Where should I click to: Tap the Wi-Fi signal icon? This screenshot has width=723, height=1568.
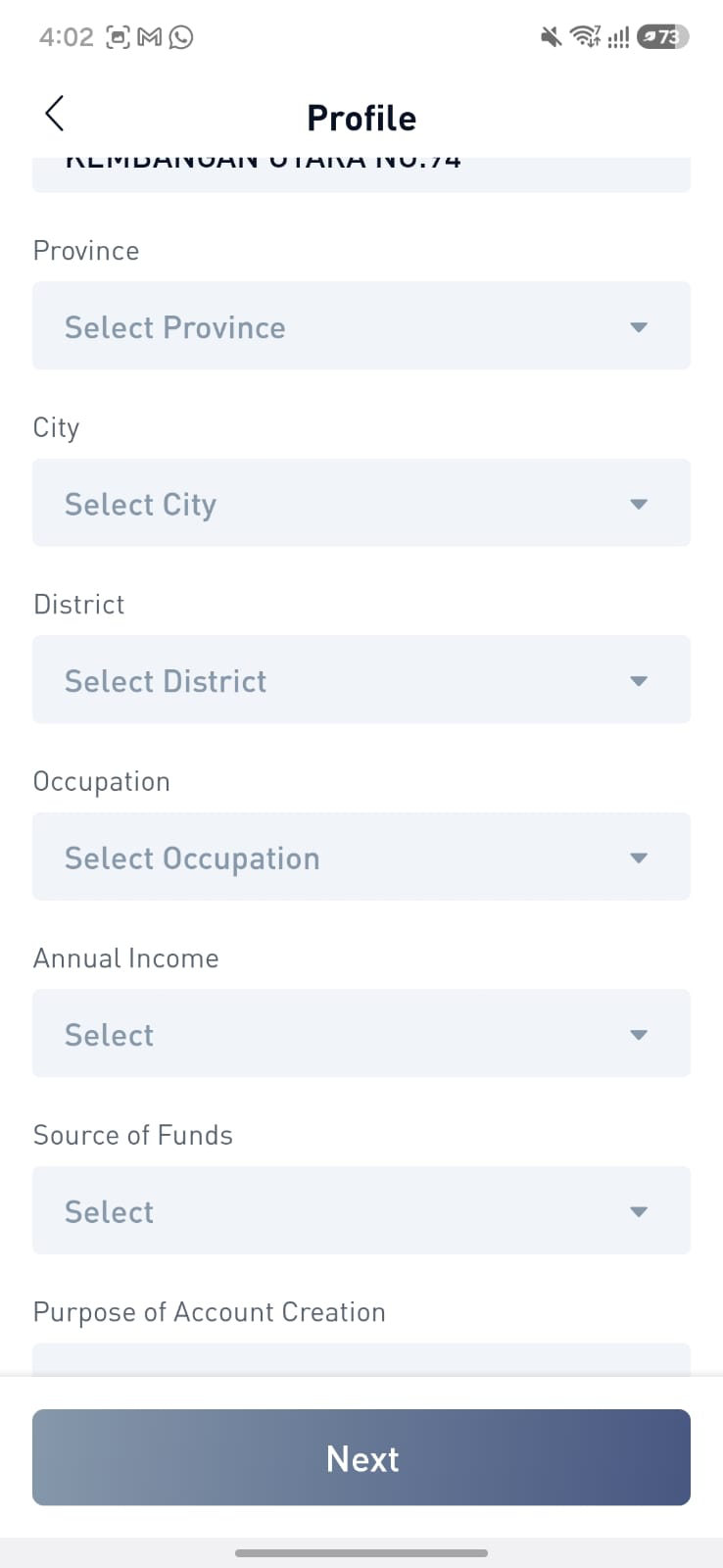pos(585,37)
